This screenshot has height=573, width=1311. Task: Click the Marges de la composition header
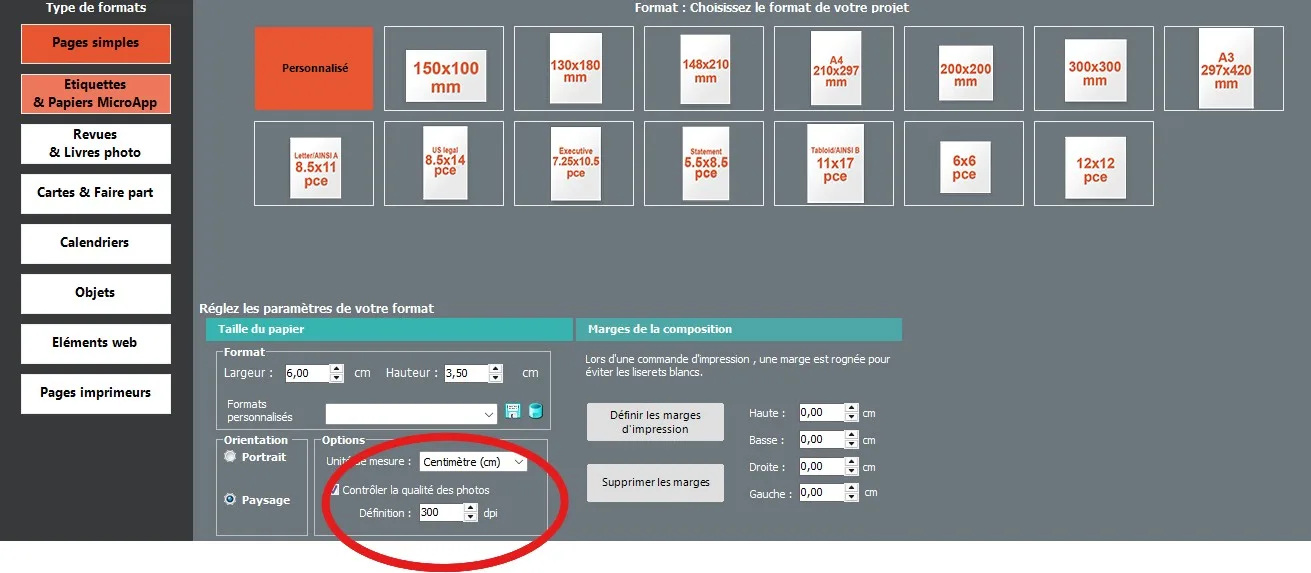coord(739,329)
